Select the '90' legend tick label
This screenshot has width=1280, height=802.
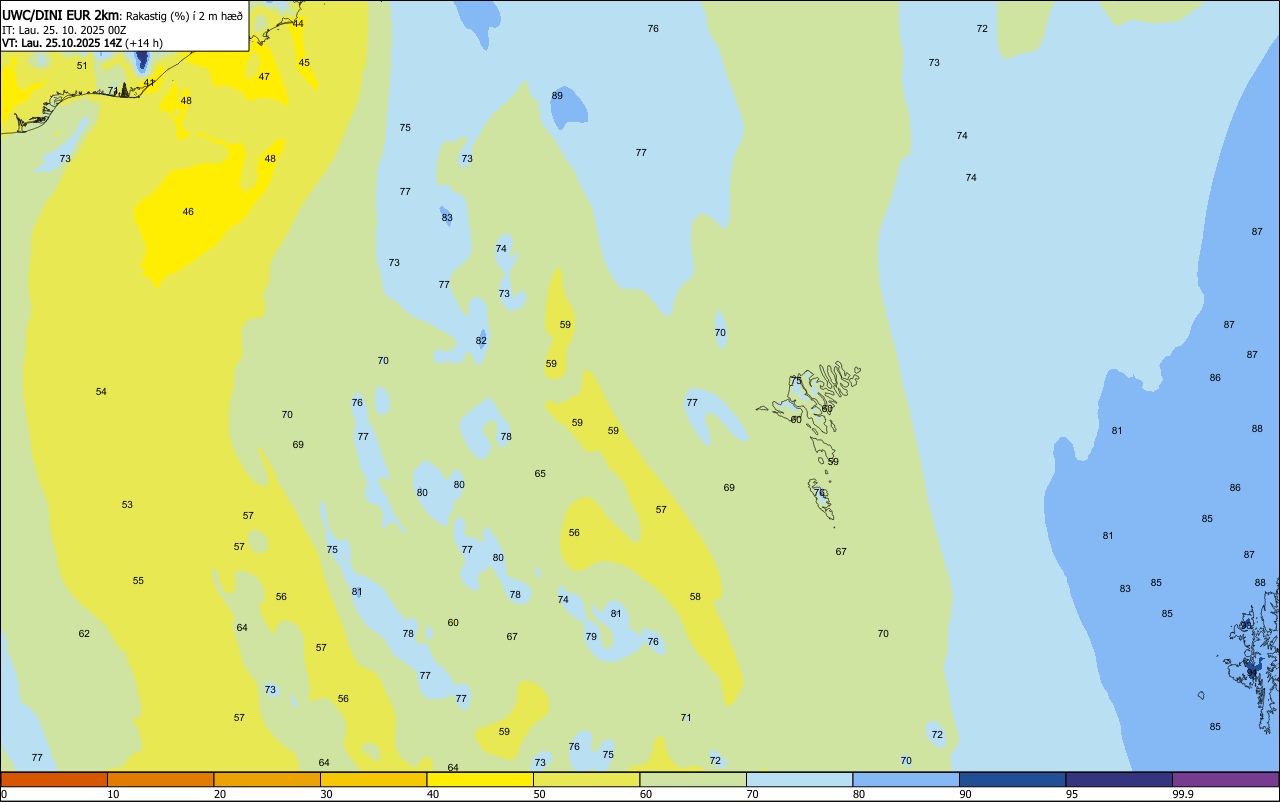tap(965, 794)
